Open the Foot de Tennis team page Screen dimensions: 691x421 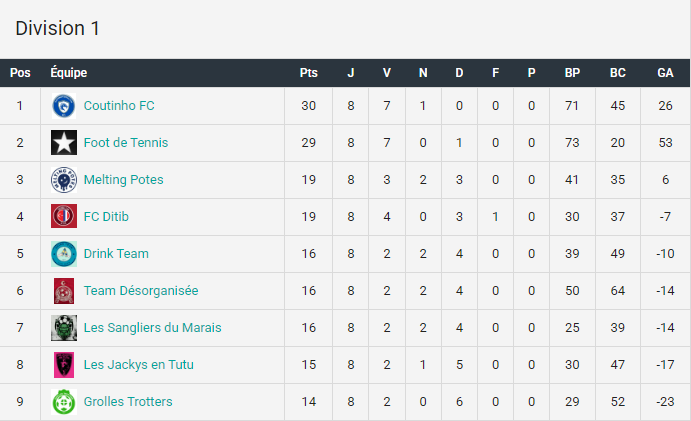126,143
